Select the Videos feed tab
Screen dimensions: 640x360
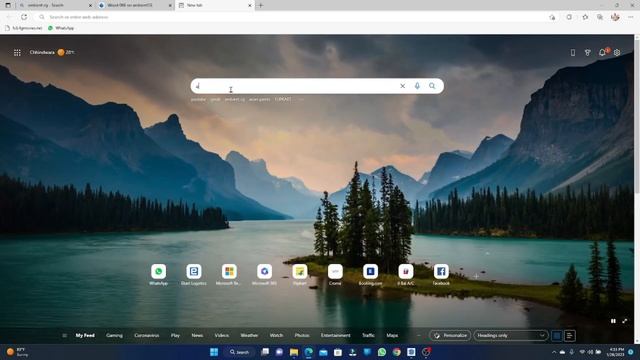tap(222, 336)
